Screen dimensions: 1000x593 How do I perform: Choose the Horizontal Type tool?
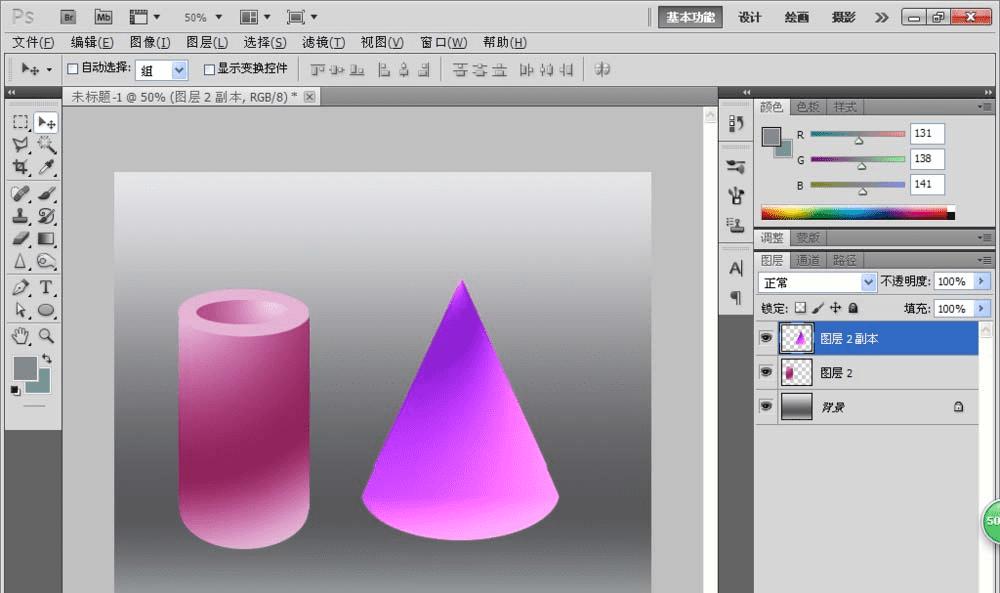[x=46, y=288]
